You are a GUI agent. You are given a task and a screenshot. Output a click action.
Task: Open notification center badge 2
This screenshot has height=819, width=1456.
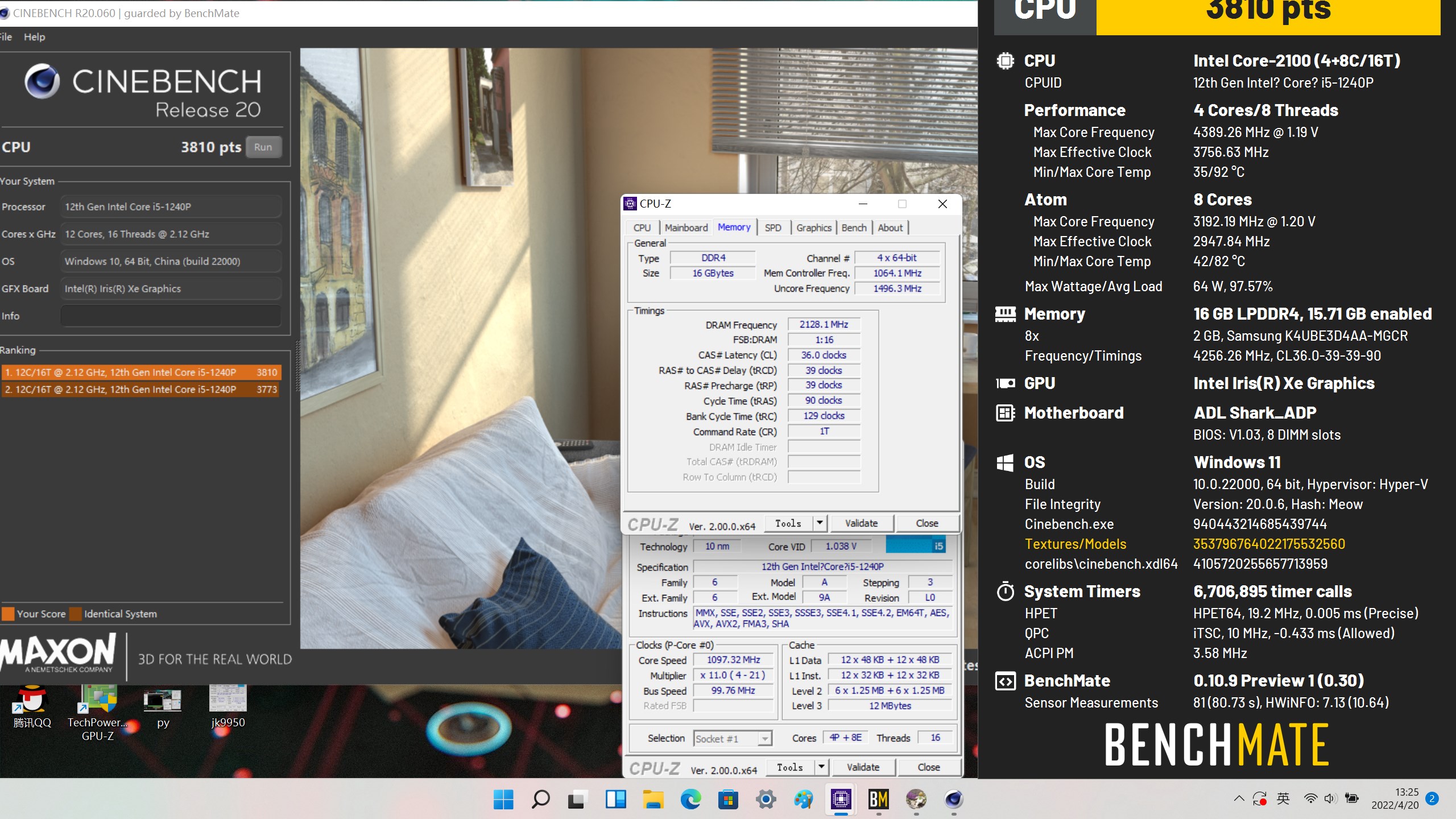1433,799
